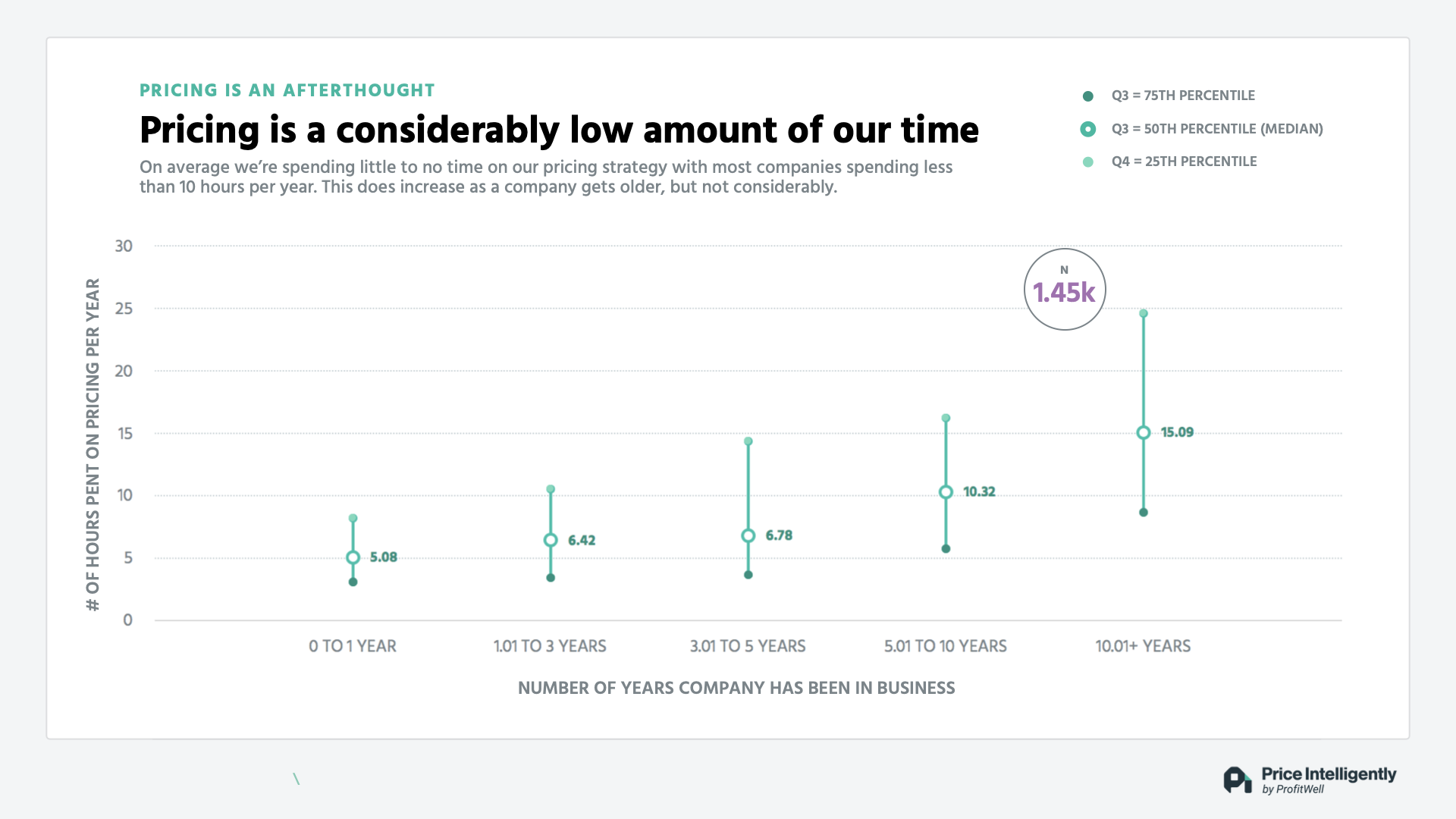
Task: Click the bottom point of 10.01+ years range
Action: pyautogui.click(x=1144, y=513)
